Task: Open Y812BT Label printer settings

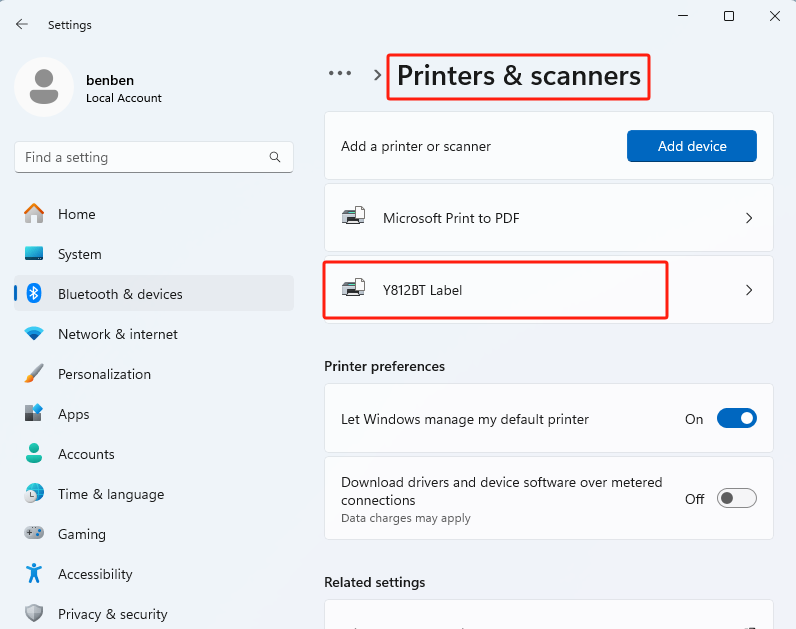Action: (548, 290)
